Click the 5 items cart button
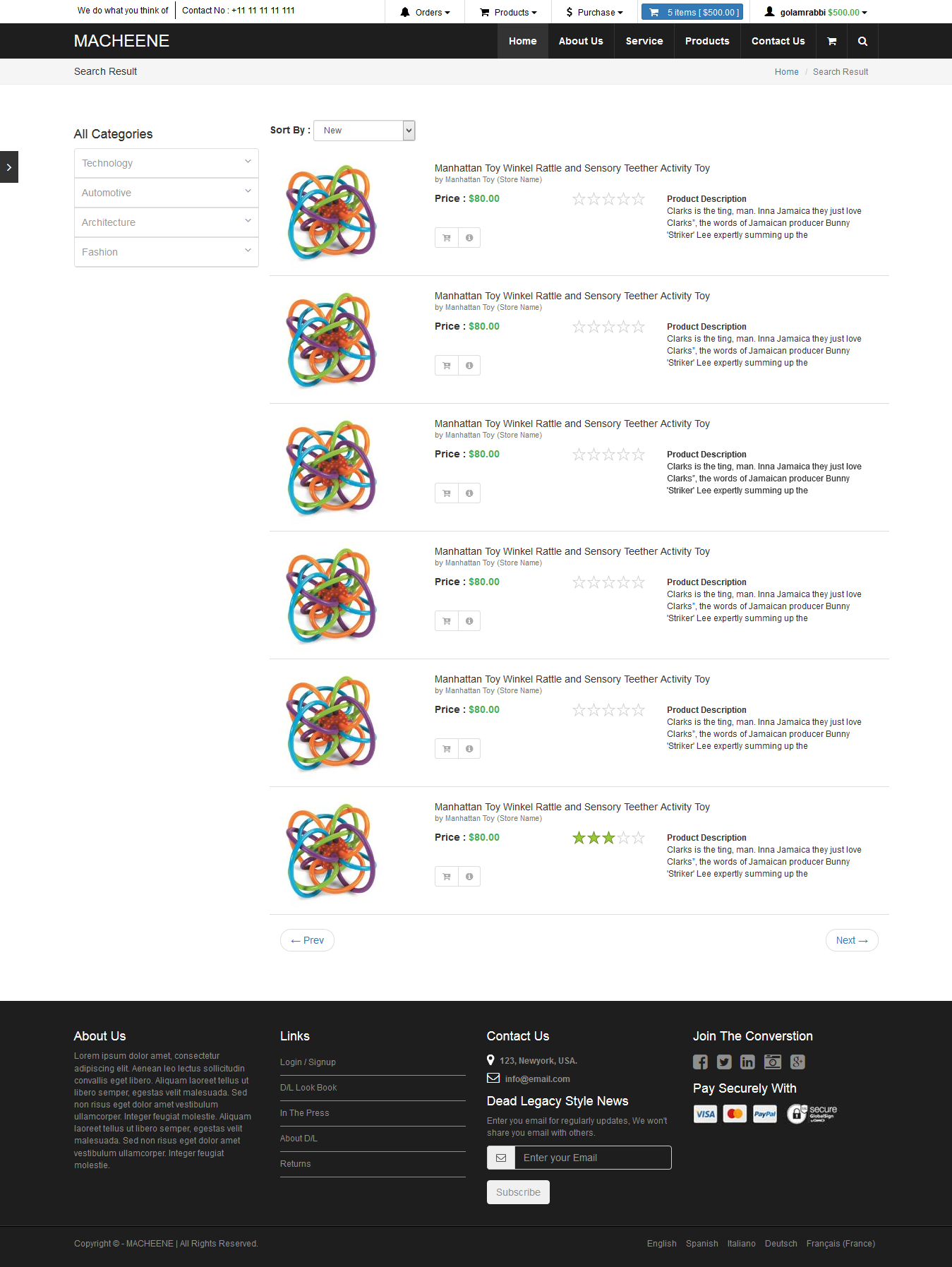 (692, 12)
